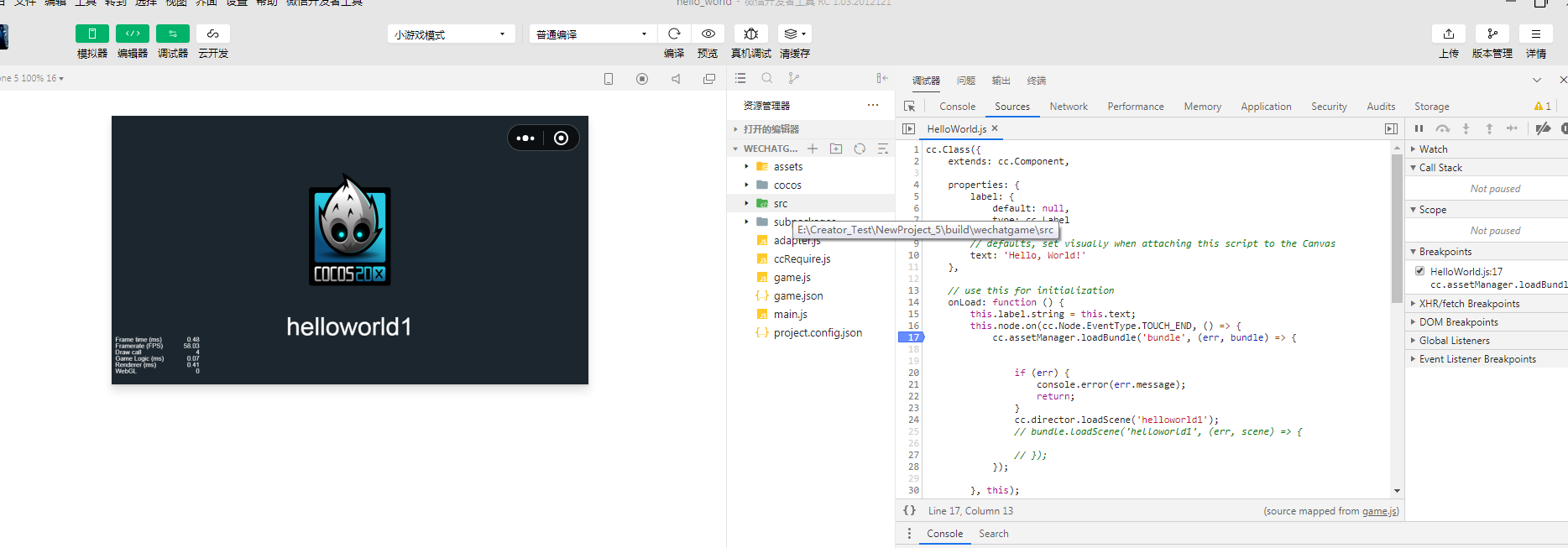Screen dimensions: 1568x548
Task: Click the pause script execution icon
Action: point(1419,128)
